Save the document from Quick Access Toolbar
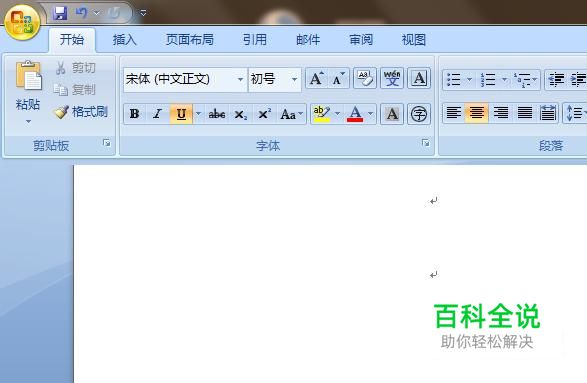 click(x=60, y=13)
